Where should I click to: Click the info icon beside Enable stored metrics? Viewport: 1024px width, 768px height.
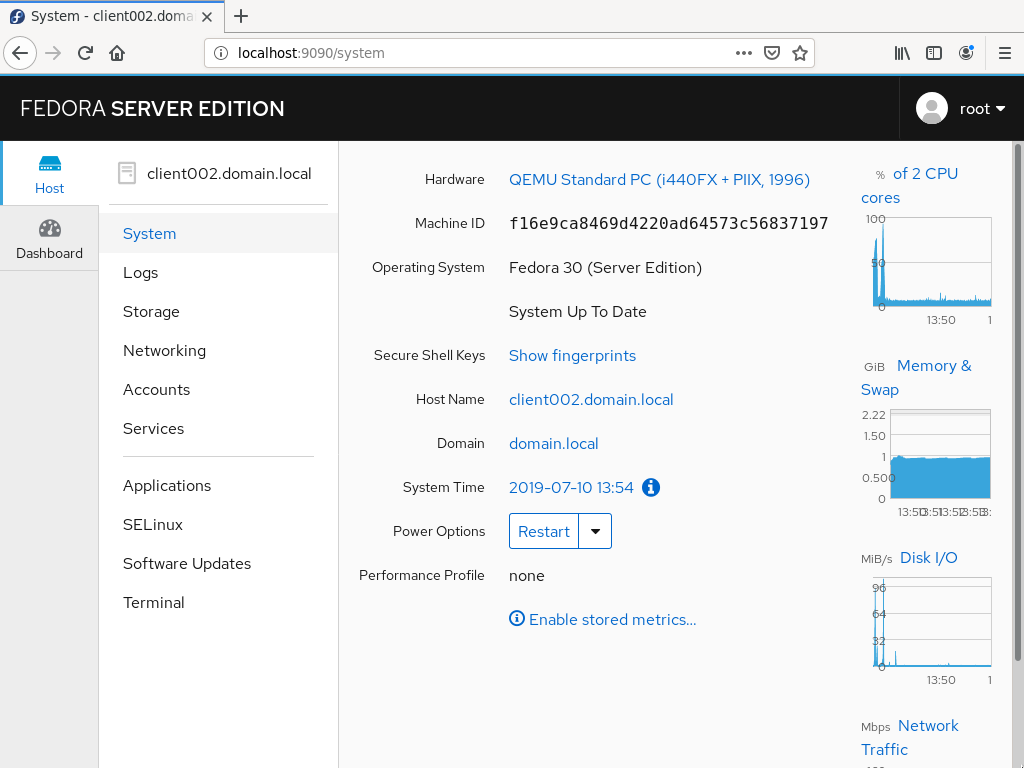tap(517, 618)
